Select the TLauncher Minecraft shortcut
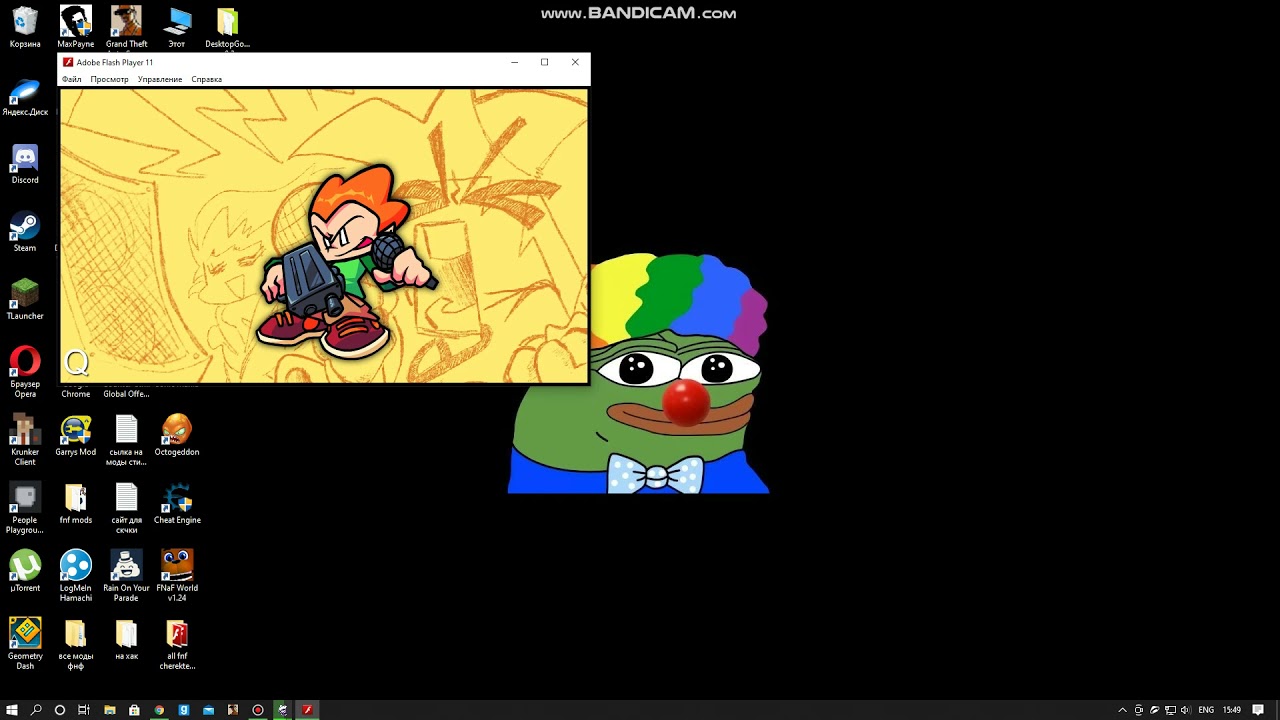Image resolution: width=1280 pixels, height=720 pixels. pos(25,299)
